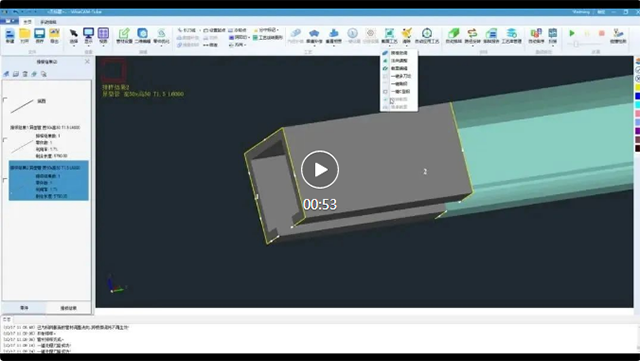Image resolution: width=640 pixels, height=361 pixels.
Task: Tick the topmost checkbox in the list panel
Action: click(x=5, y=100)
